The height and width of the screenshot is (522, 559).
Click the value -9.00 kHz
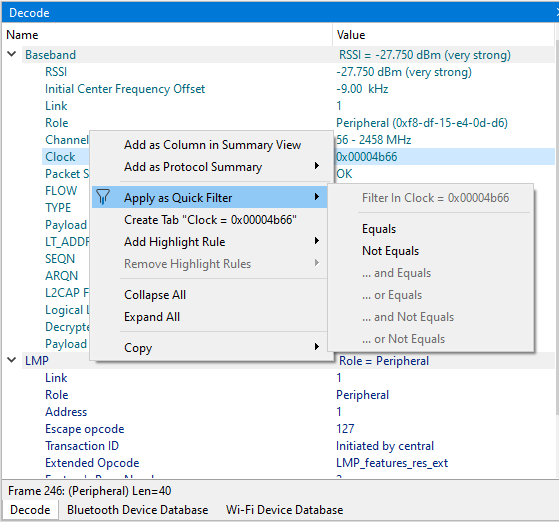tap(362, 89)
